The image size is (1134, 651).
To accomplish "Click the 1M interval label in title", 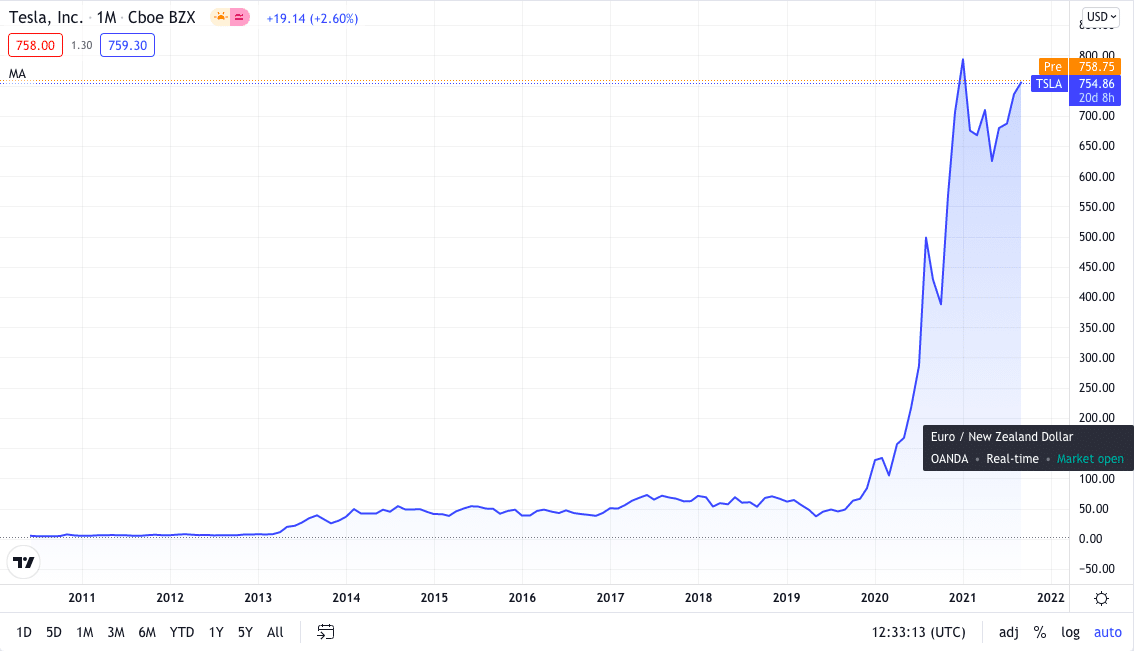I will click(x=106, y=17).
